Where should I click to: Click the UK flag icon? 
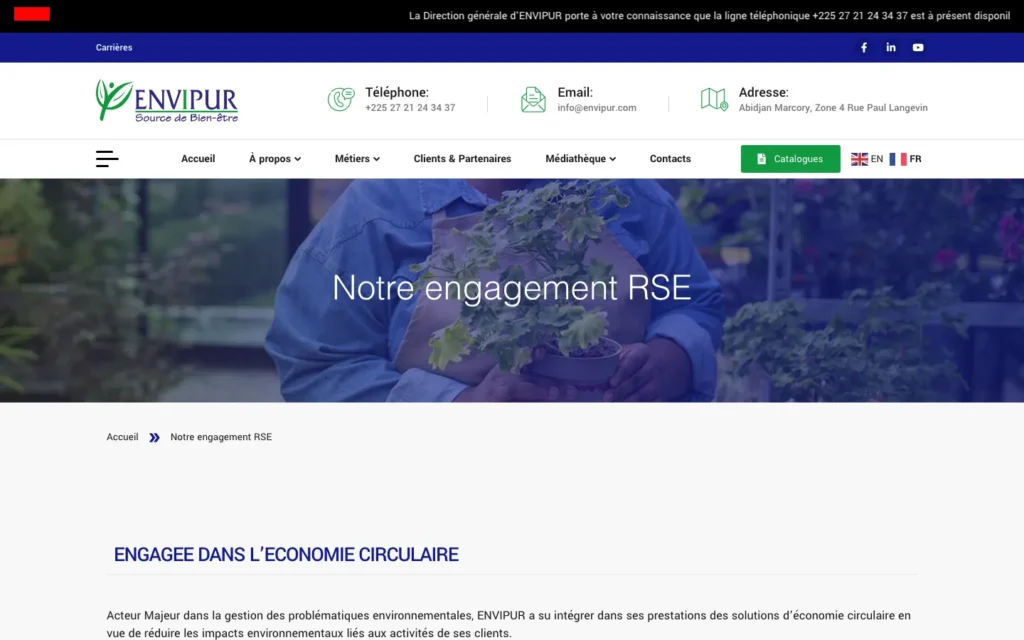pos(859,159)
